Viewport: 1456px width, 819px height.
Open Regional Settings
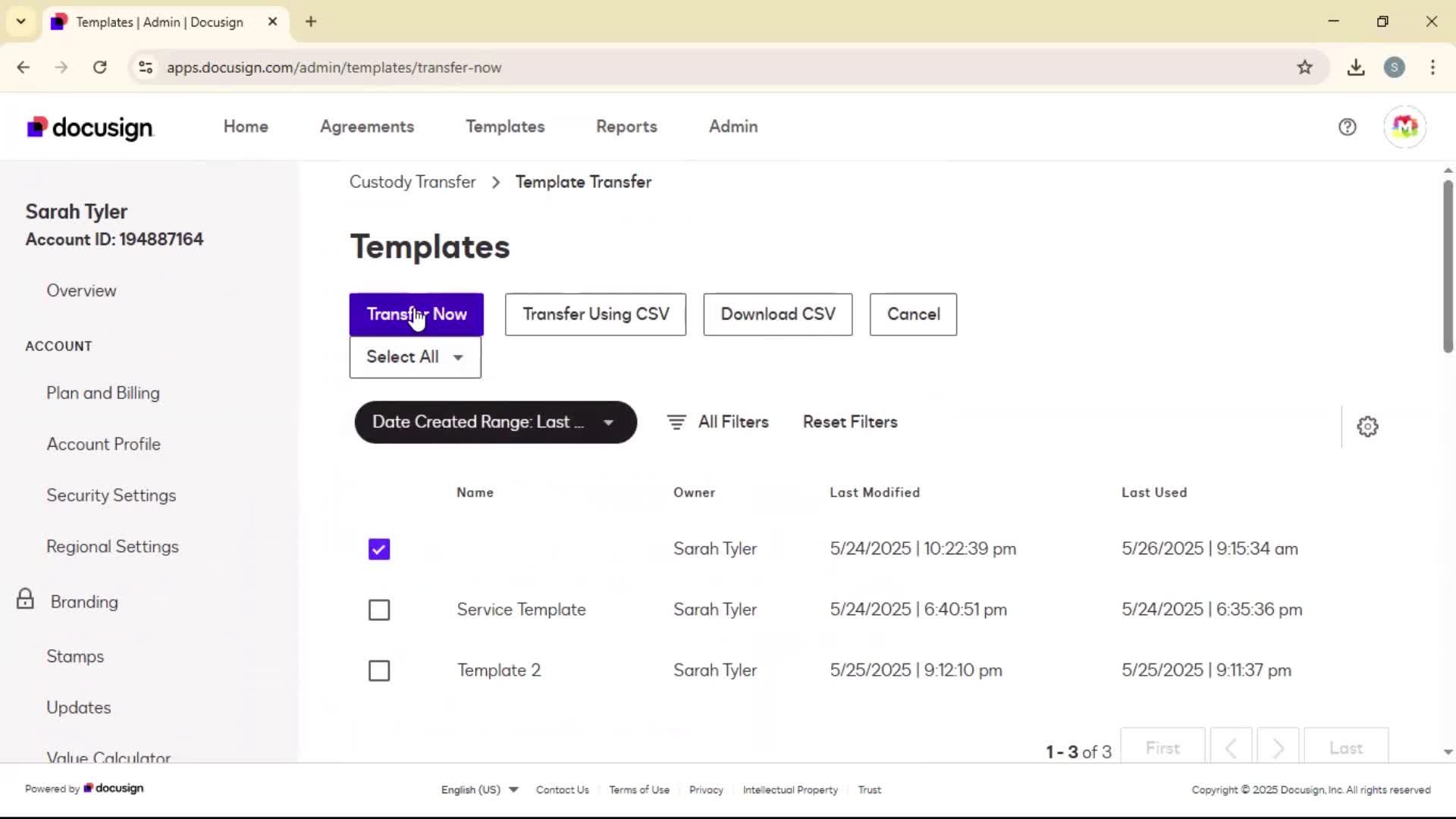pyautogui.click(x=112, y=547)
